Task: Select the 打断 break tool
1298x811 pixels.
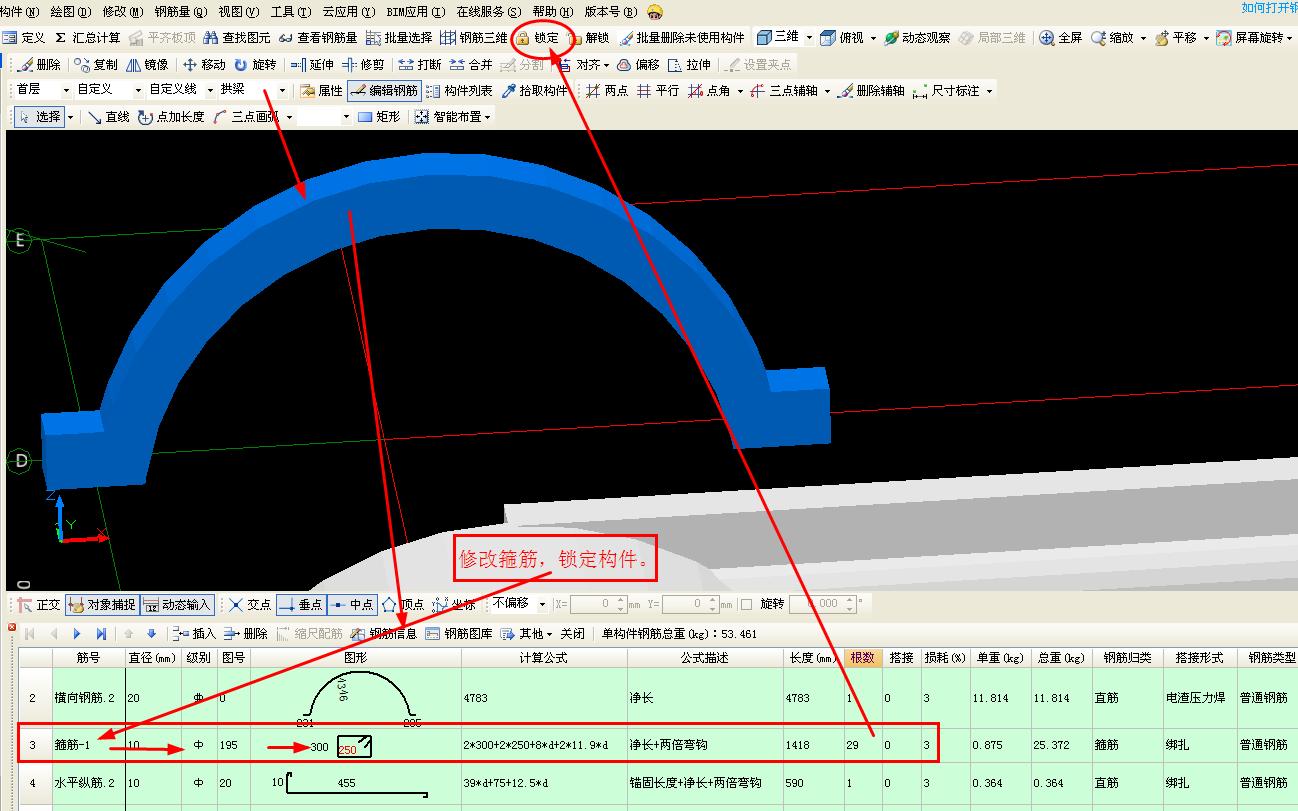Action: (419, 65)
